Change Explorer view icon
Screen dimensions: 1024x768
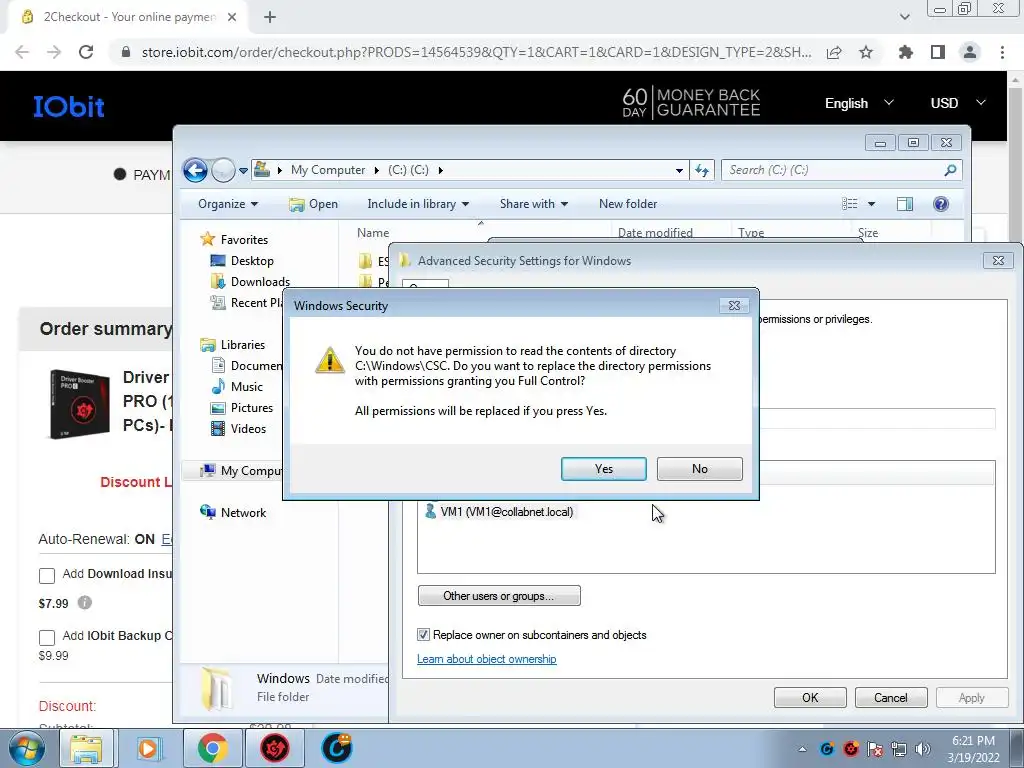coord(850,204)
